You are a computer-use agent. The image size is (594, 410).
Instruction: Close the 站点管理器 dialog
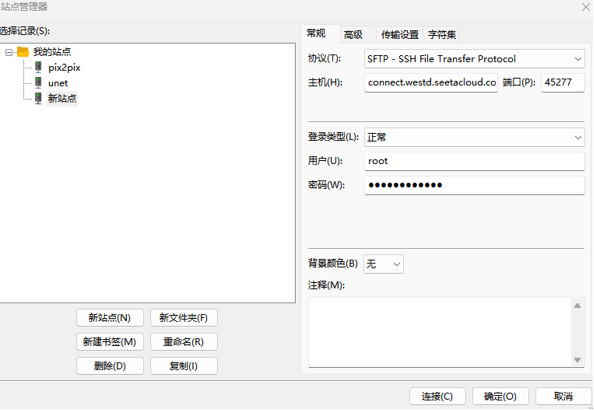[586, 7]
